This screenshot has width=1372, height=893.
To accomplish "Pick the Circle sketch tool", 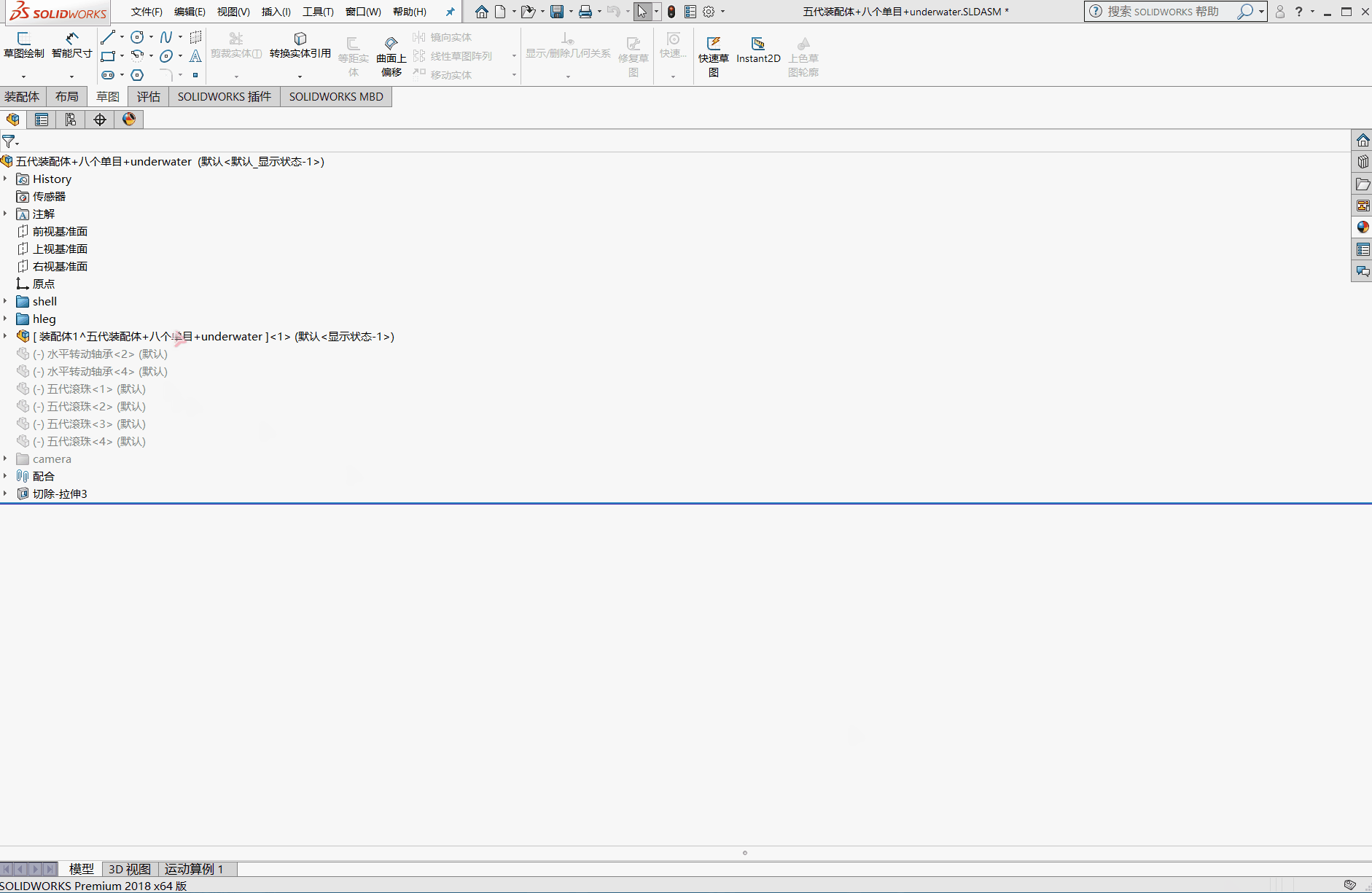I will click(137, 37).
